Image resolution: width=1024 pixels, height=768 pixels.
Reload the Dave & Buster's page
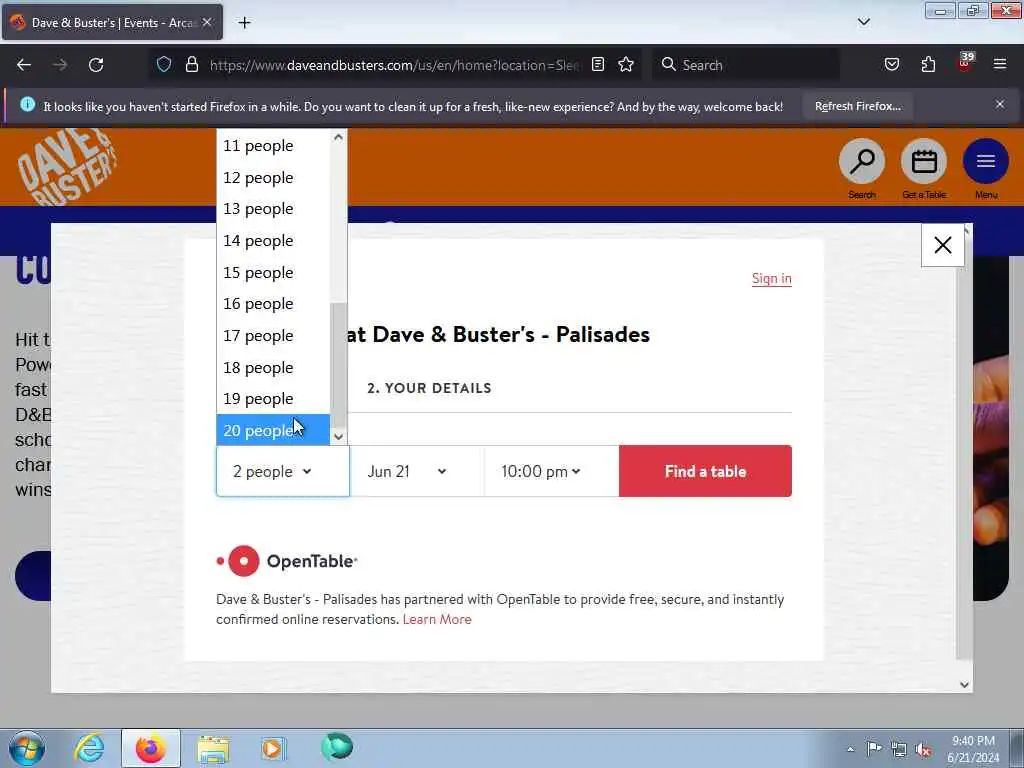[96, 65]
